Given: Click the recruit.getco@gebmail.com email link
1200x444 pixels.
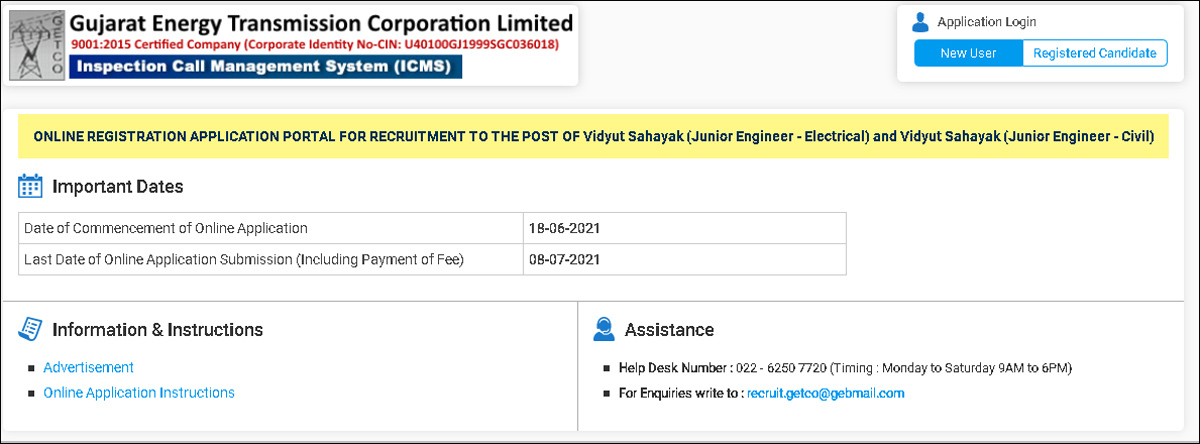Looking at the screenshot, I should [x=825, y=394].
